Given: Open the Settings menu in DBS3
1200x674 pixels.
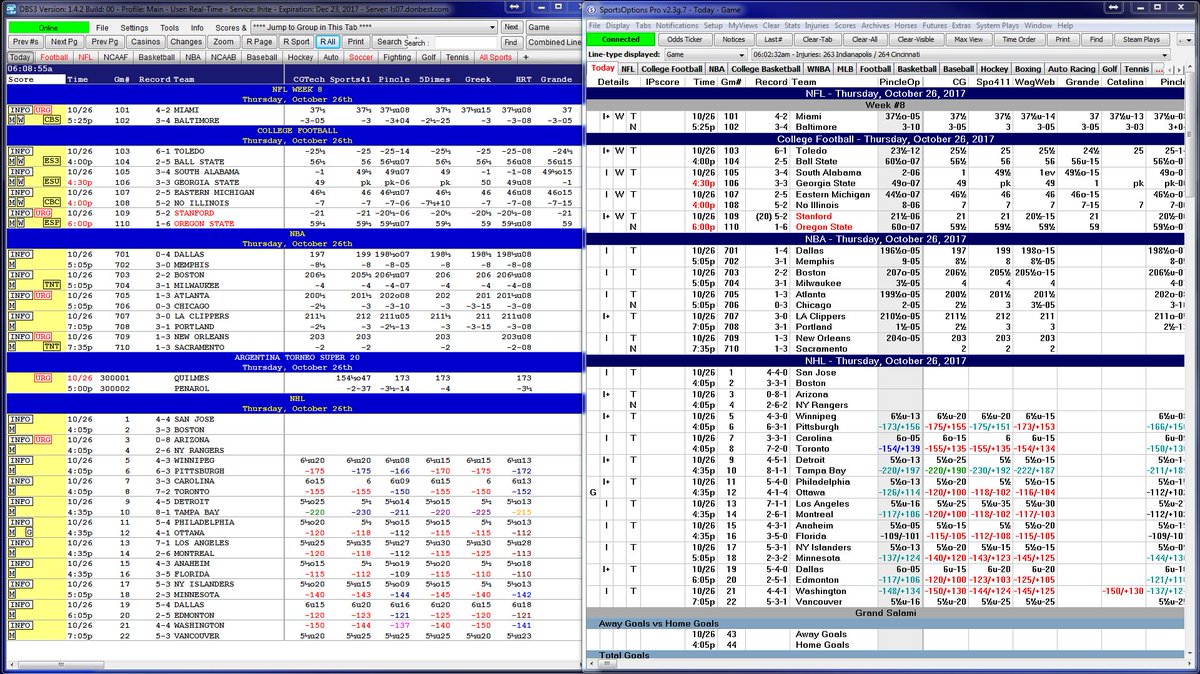Looking at the screenshot, I should (x=134, y=28).
